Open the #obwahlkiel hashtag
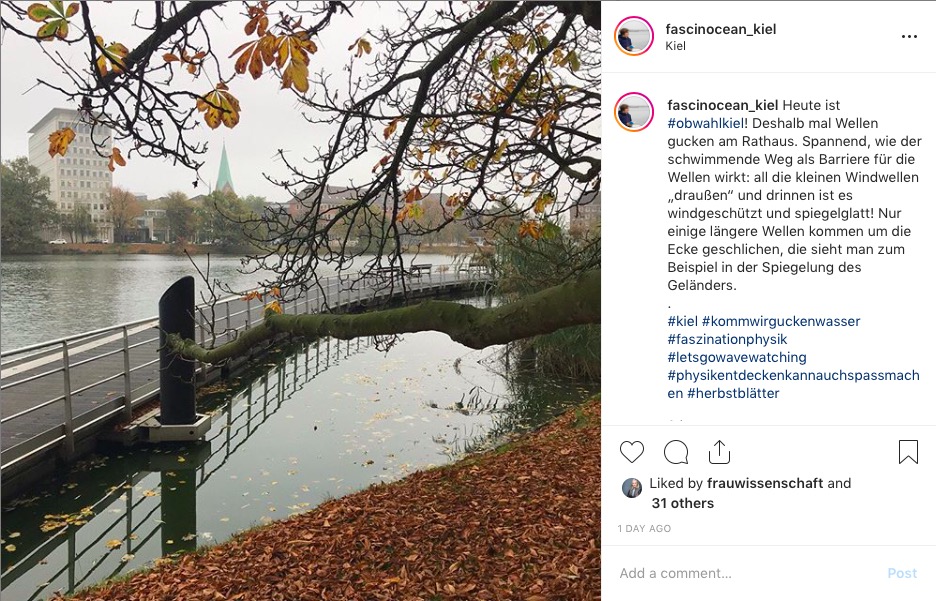The width and height of the screenshot is (936, 601). point(706,124)
